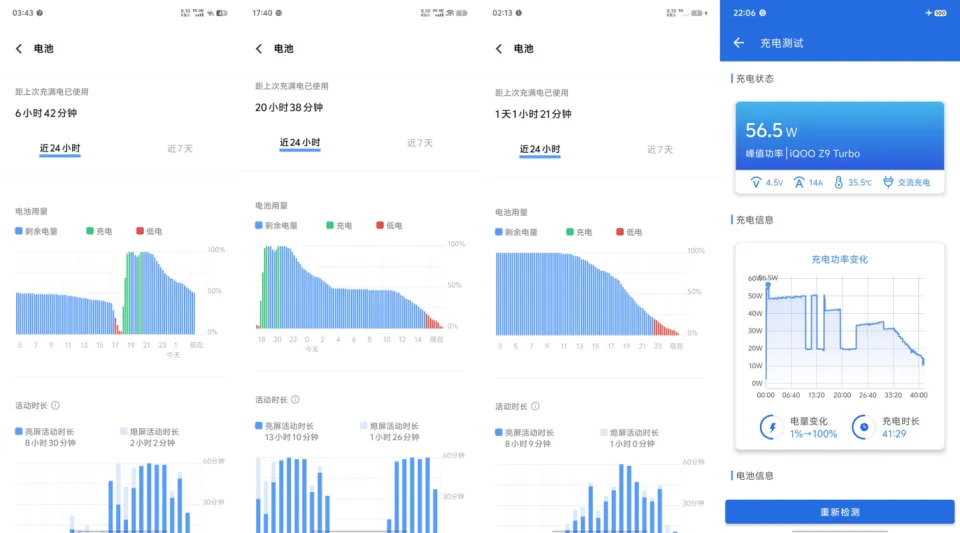Tap back arrow in 充电测试 header
This screenshot has height=533, width=960.
pos(739,43)
